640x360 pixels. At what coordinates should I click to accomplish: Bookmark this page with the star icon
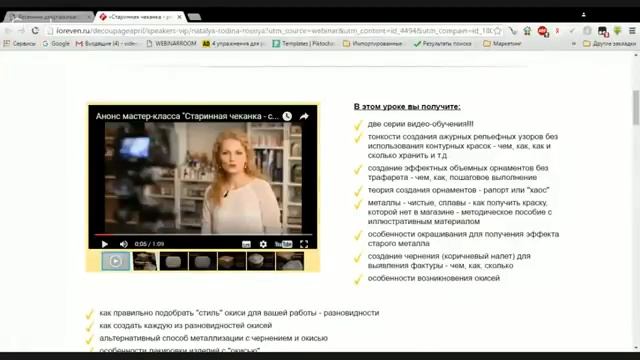point(497,31)
